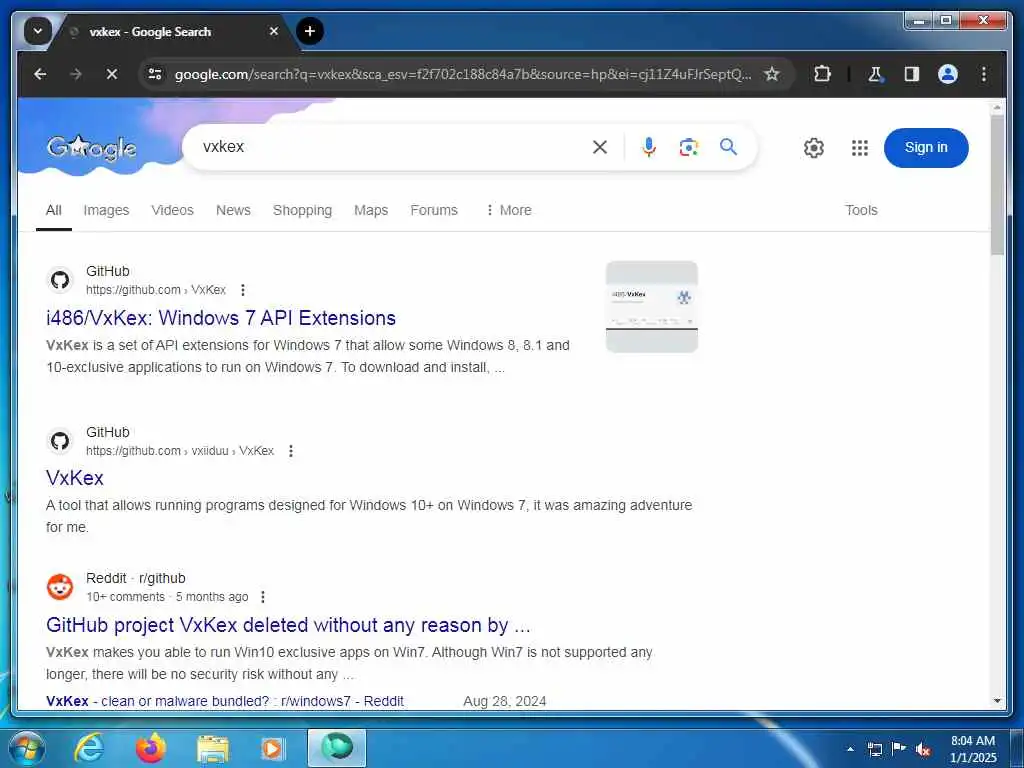Image resolution: width=1024 pixels, height=768 pixels.
Task: Click the active browser taskbar button
Action: (337, 748)
